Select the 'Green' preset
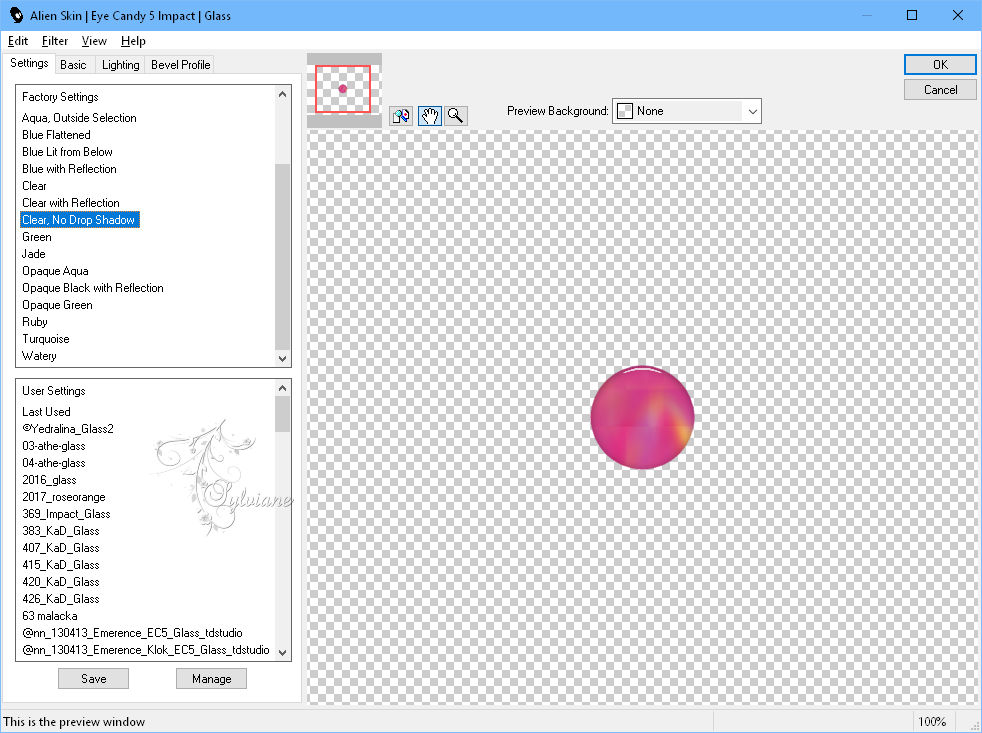The image size is (982, 733). coord(37,237)
